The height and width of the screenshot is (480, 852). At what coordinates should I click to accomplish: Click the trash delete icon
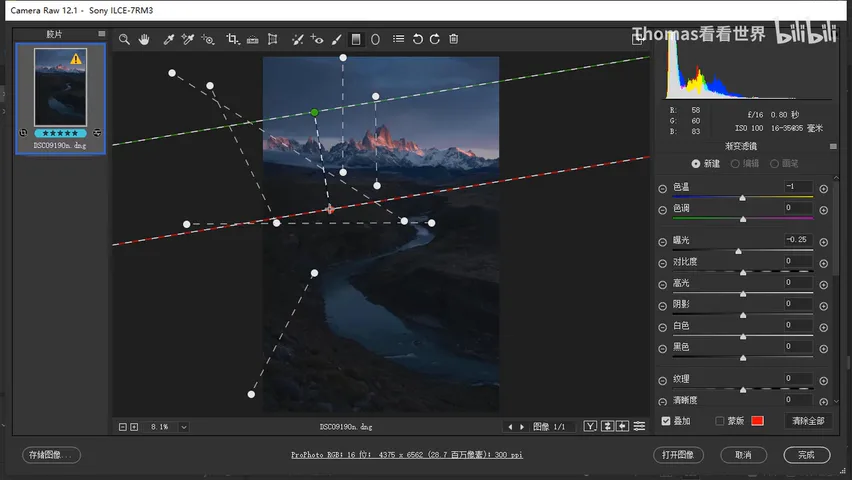(454, 39)
